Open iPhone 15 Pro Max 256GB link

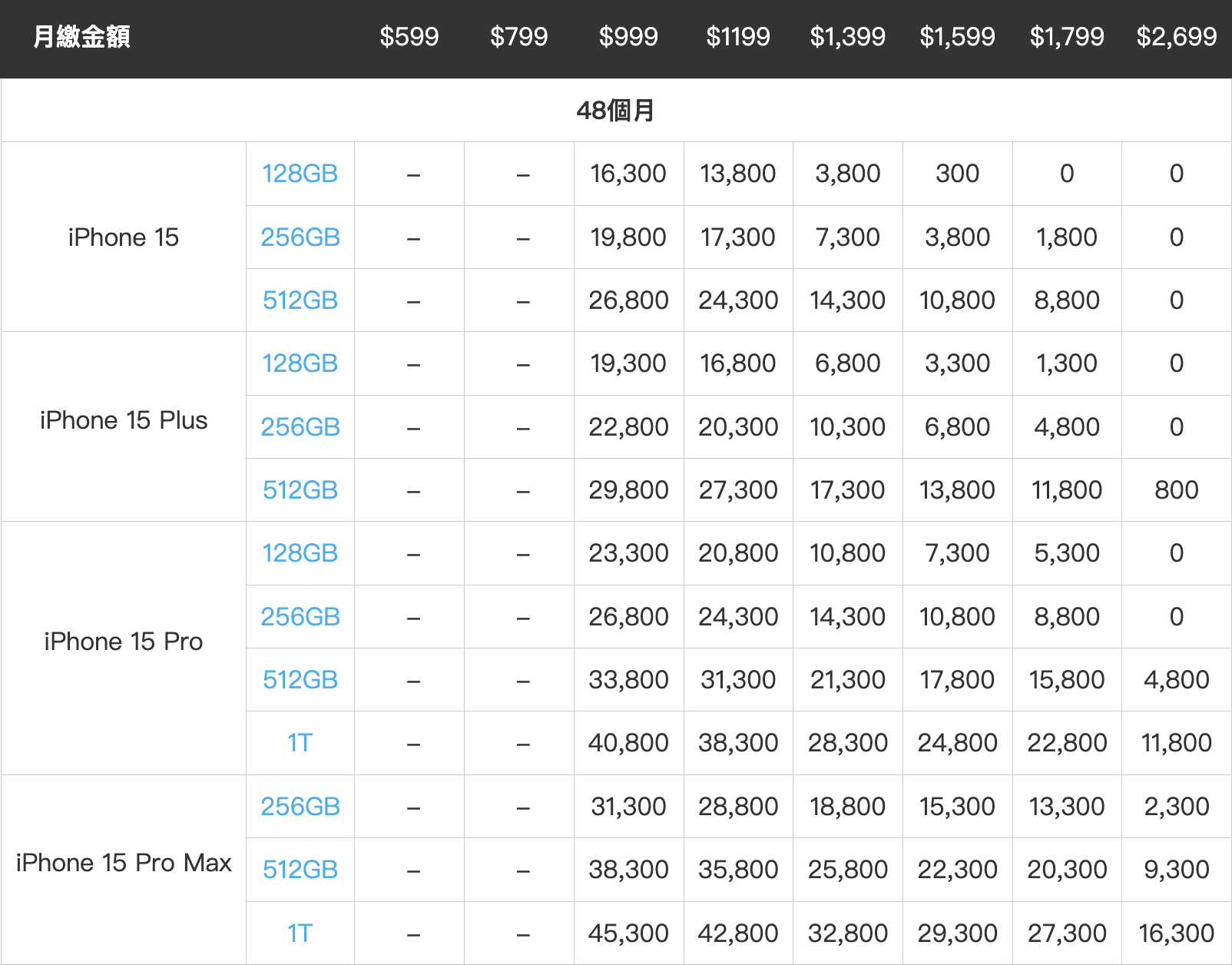coord(300,807)
